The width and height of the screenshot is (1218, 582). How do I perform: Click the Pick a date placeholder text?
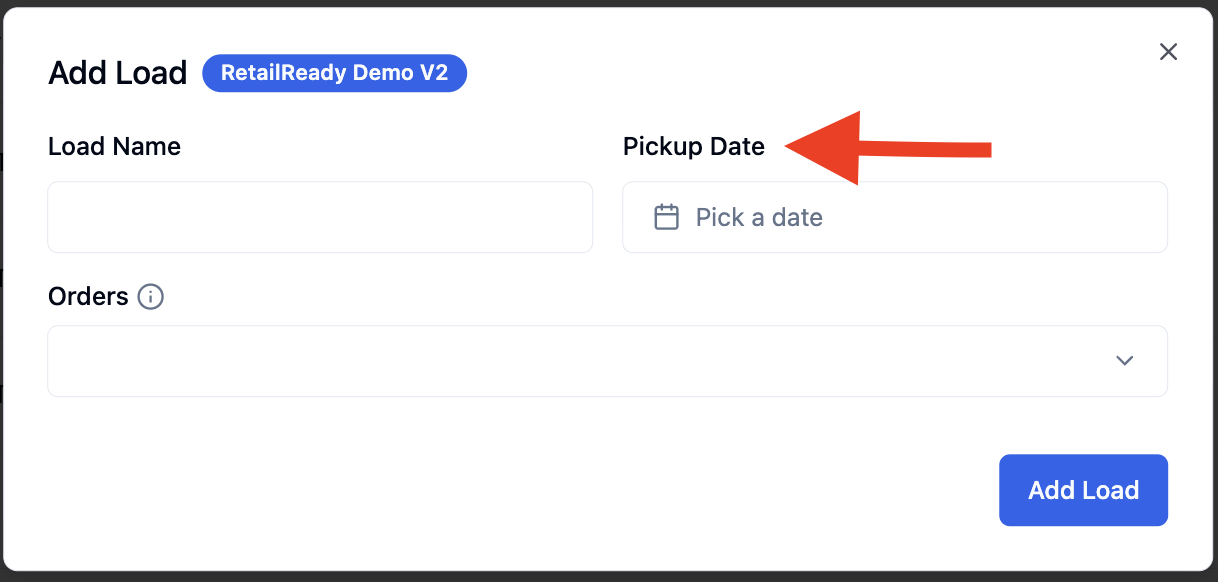click(759, 217)
